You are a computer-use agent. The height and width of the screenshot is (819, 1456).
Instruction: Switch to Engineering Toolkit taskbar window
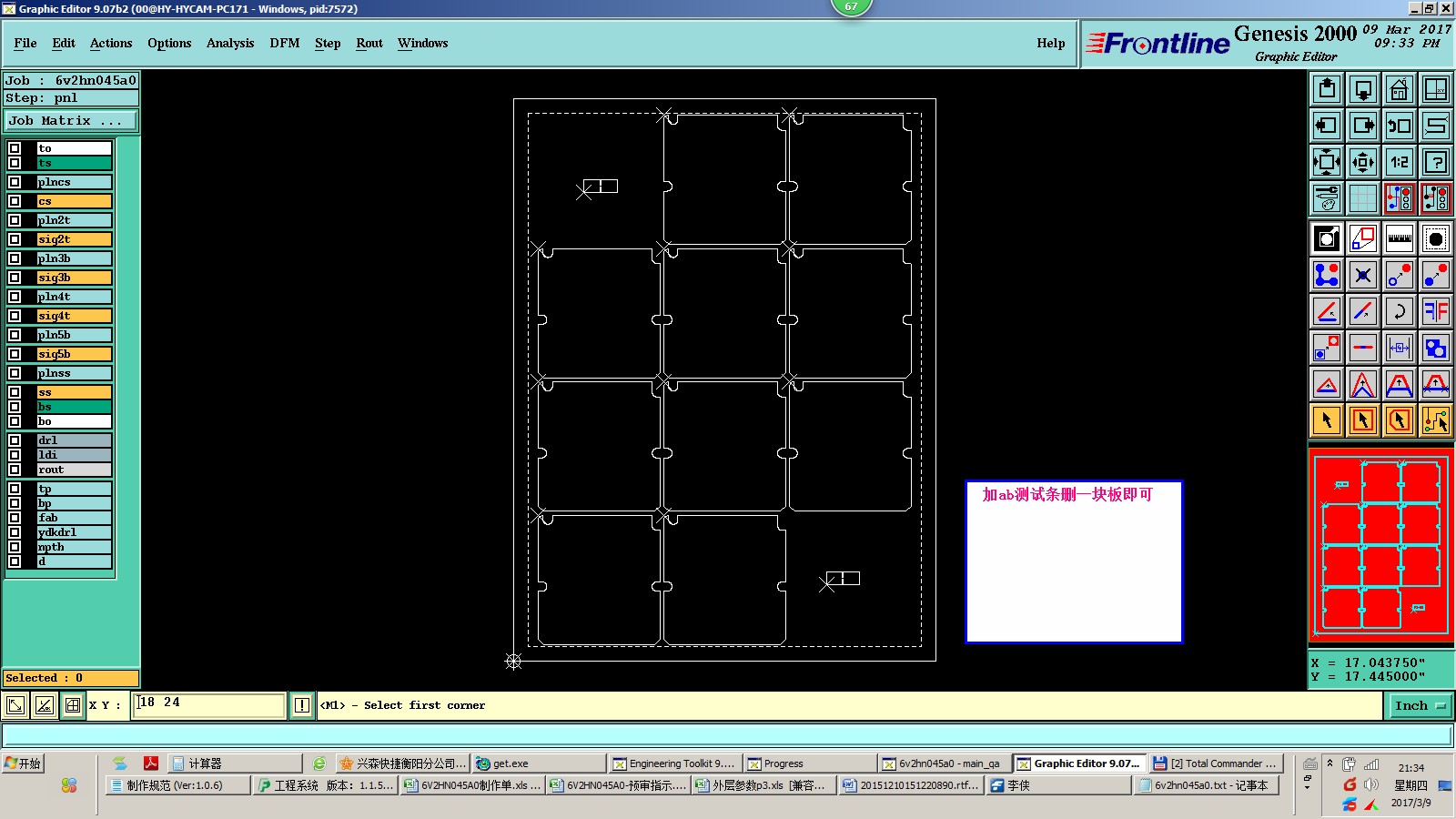point(674,763)
